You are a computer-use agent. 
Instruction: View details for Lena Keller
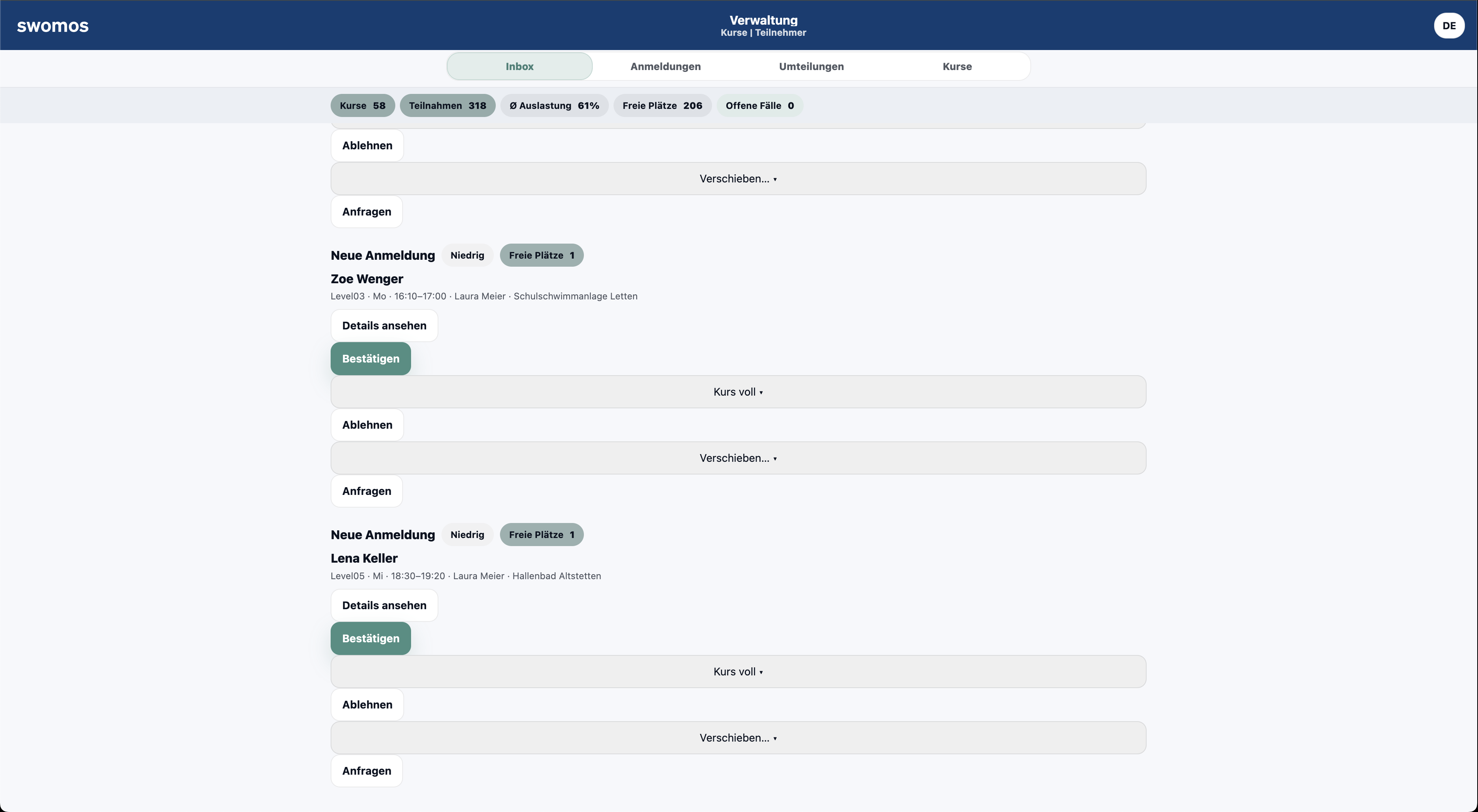(385, 605)
